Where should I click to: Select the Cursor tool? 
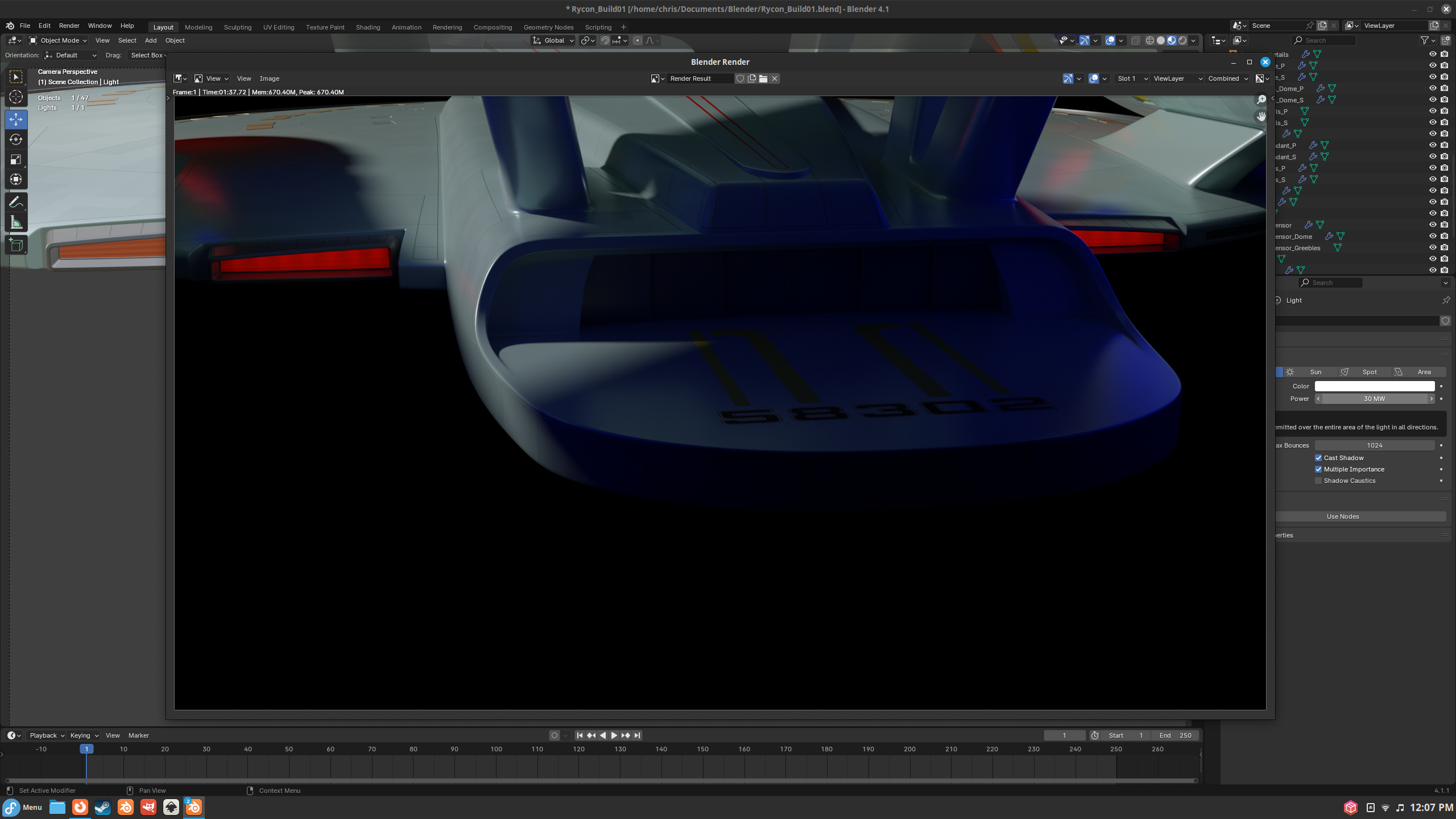click(16, 97)
